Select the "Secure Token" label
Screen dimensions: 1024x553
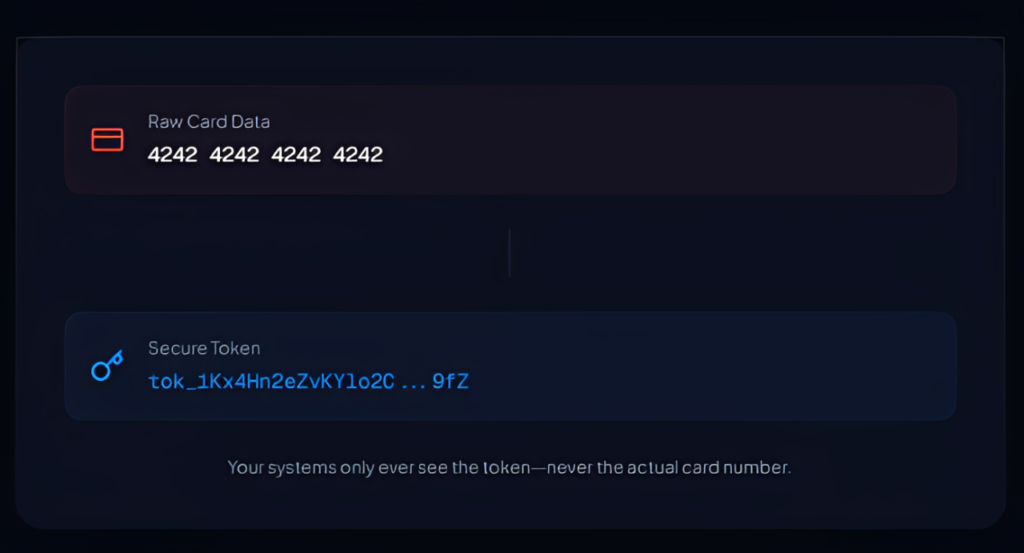204,349
